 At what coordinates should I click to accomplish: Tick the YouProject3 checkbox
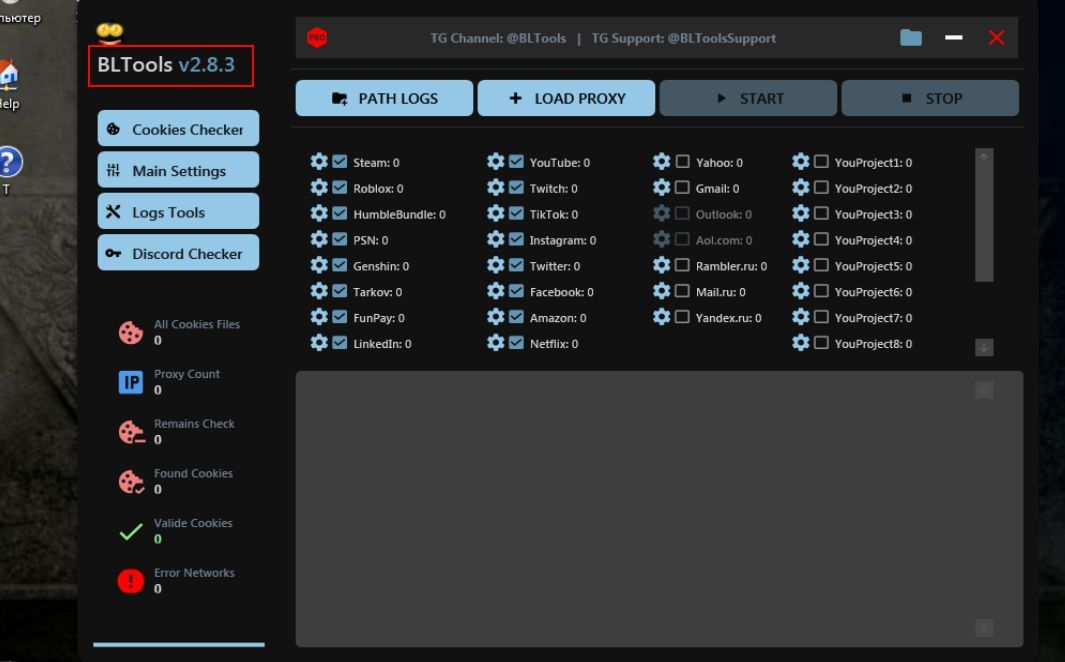coord(821,214)
